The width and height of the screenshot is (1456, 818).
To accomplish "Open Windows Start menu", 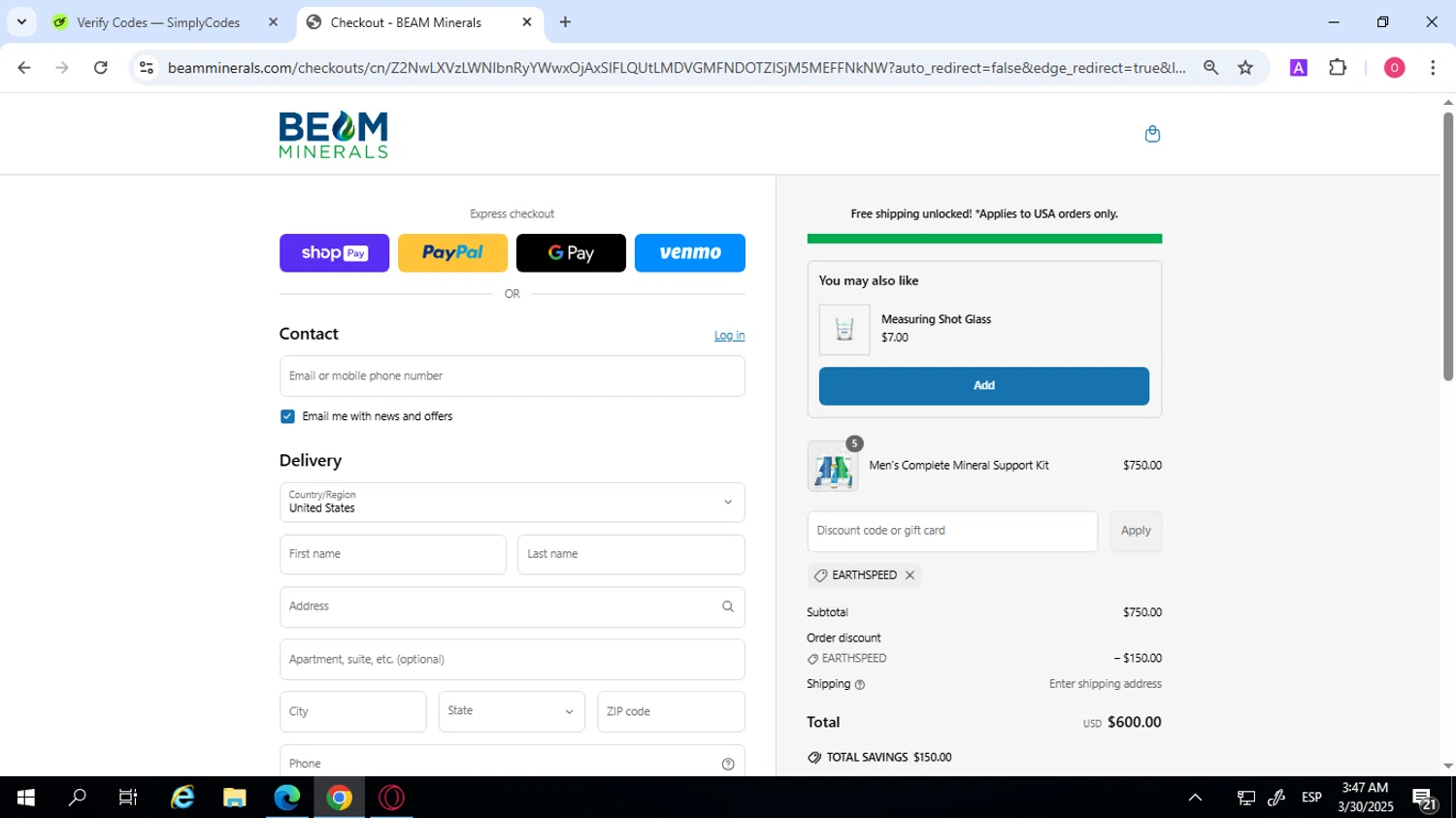I will tap(25, 798).
